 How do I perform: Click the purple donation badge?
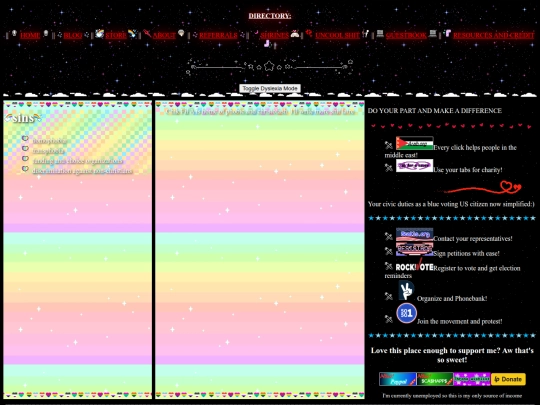point(472,379)
